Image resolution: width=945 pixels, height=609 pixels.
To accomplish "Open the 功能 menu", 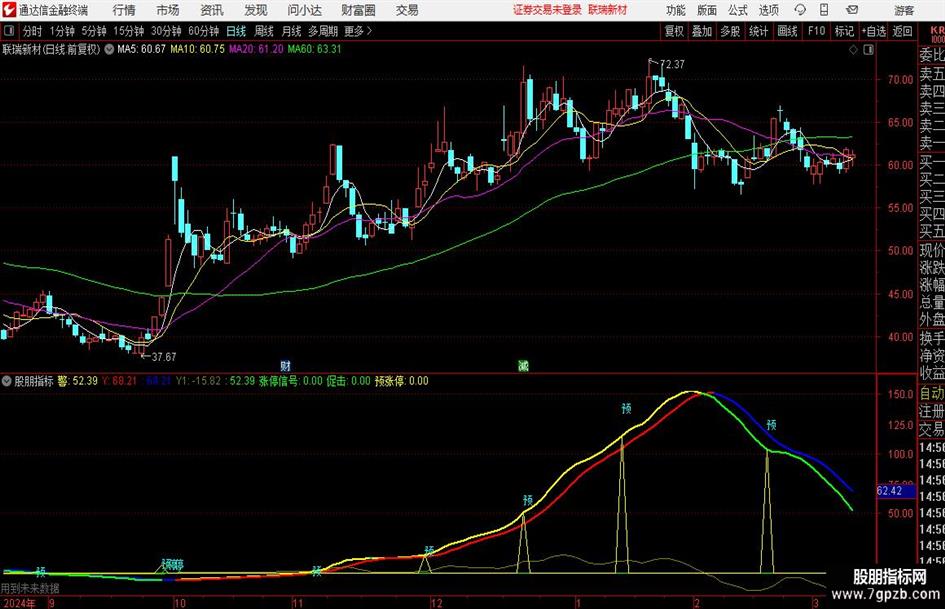I will coord(676,10).
